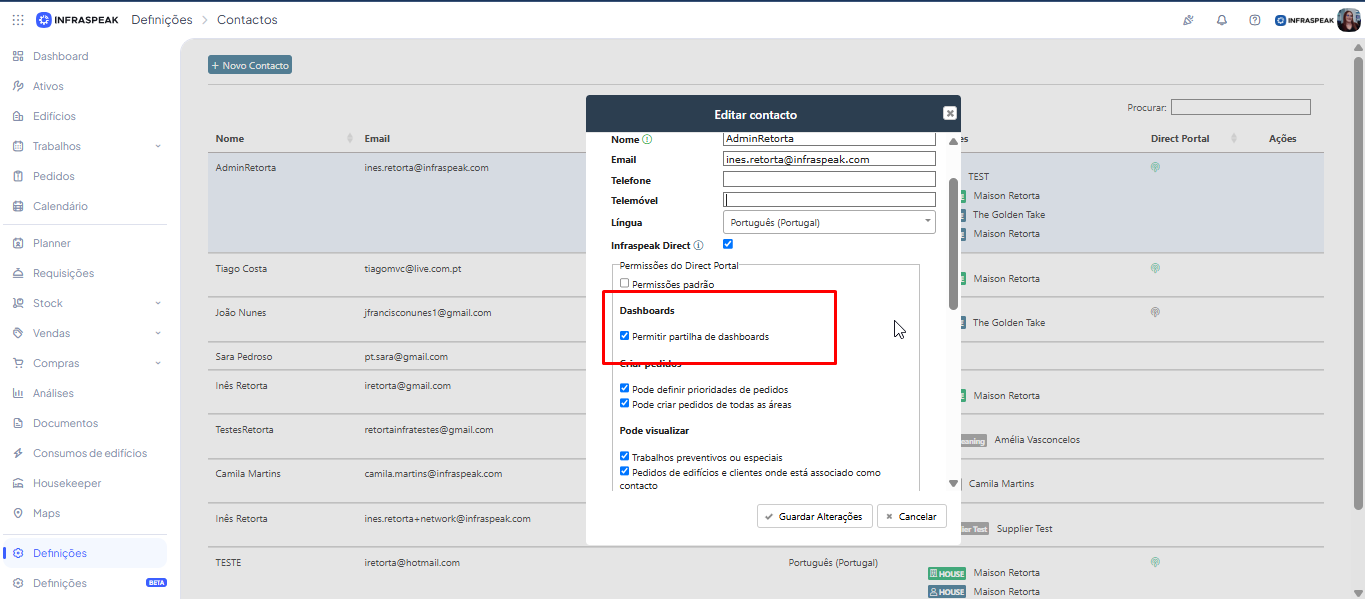This screenshot has width=1365, height=599.
Task: Toggle Permitir partilha de dashboards checkbox
Action: pos(625,336)
